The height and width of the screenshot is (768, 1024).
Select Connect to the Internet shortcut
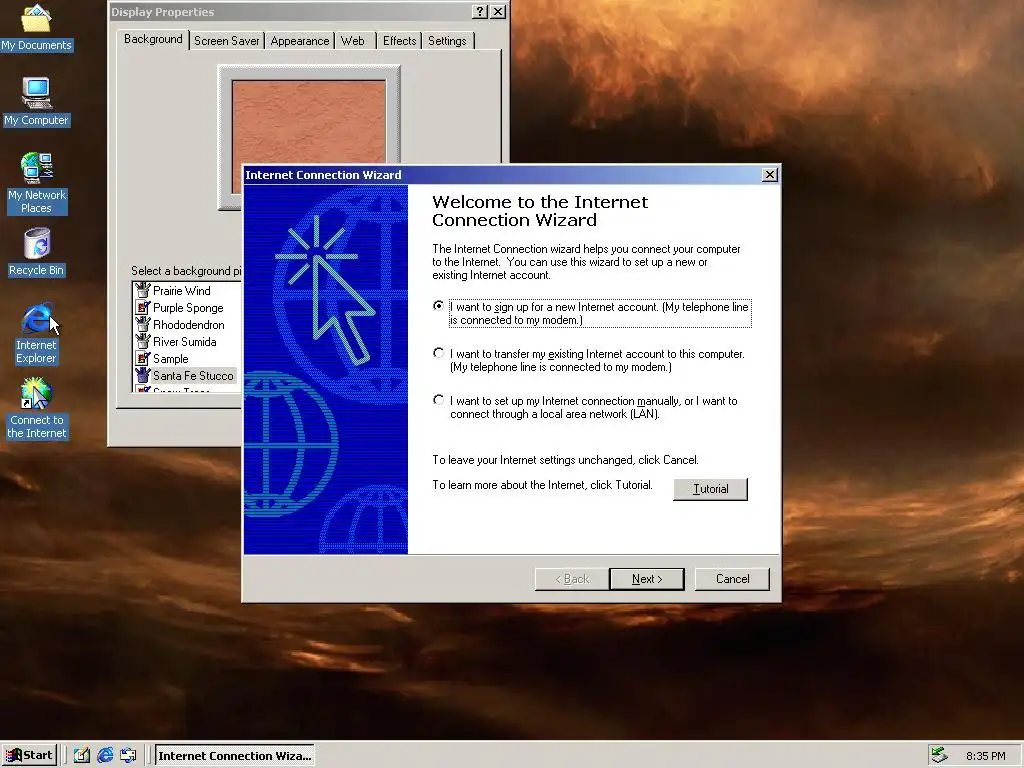point(36,408)
